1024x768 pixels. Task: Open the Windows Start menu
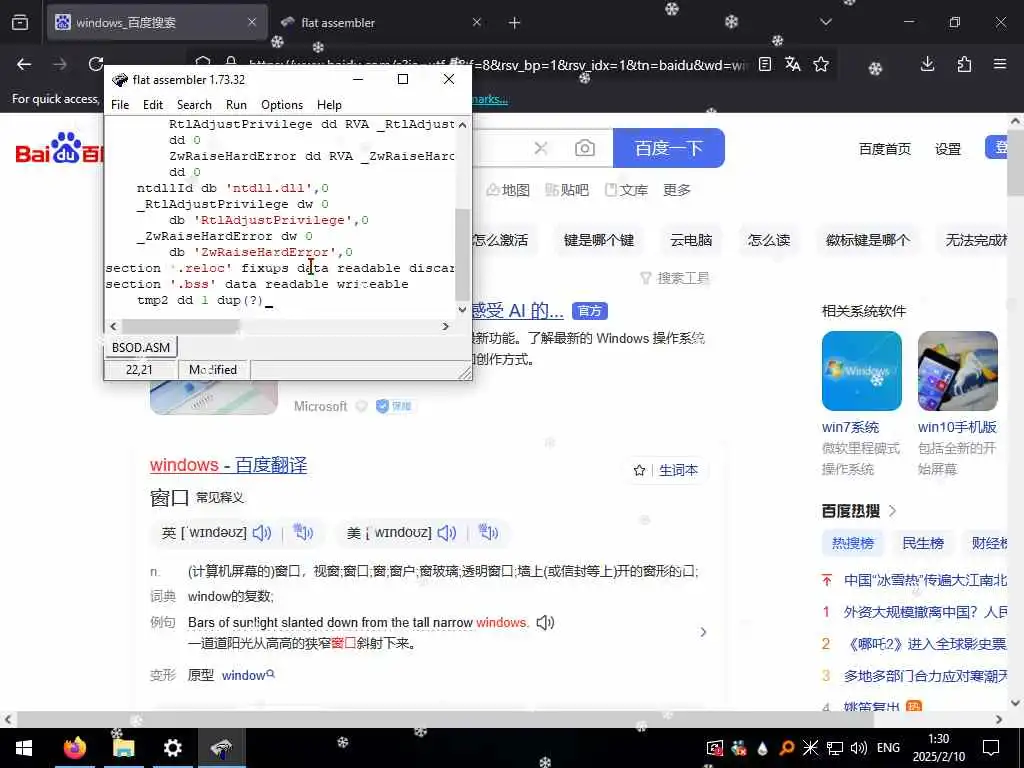24,748
